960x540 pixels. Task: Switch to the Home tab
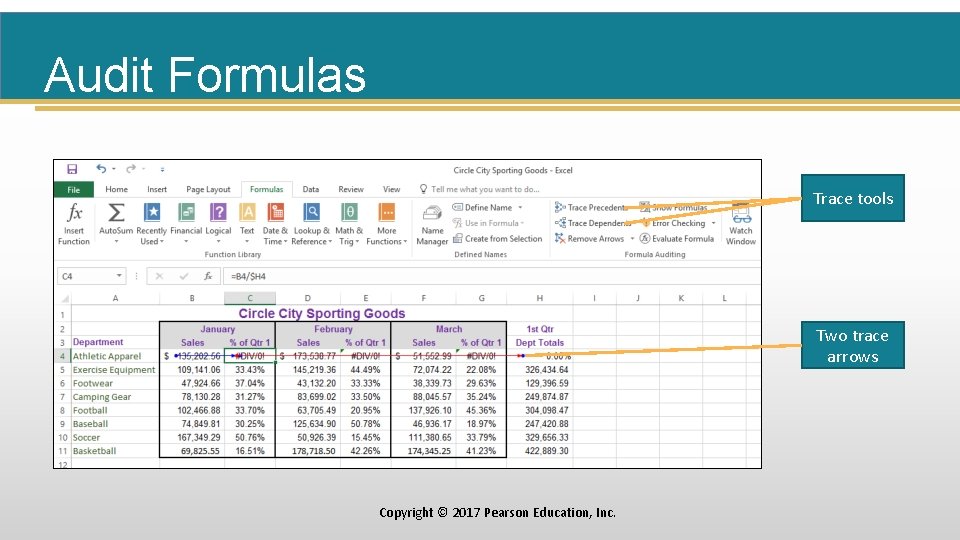[116, 189]
